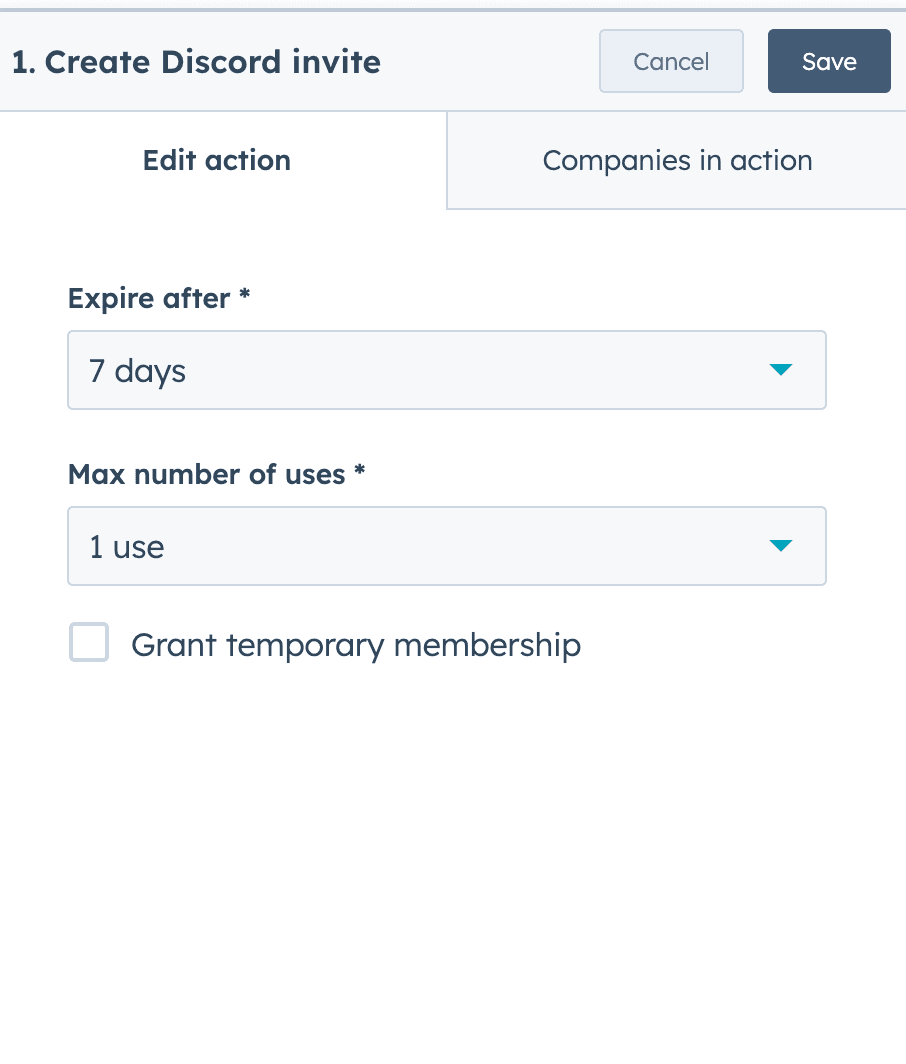906x1064 pixels.
Task: Check the box beside Grant temporary membership
Action: (x=89, y=643)
